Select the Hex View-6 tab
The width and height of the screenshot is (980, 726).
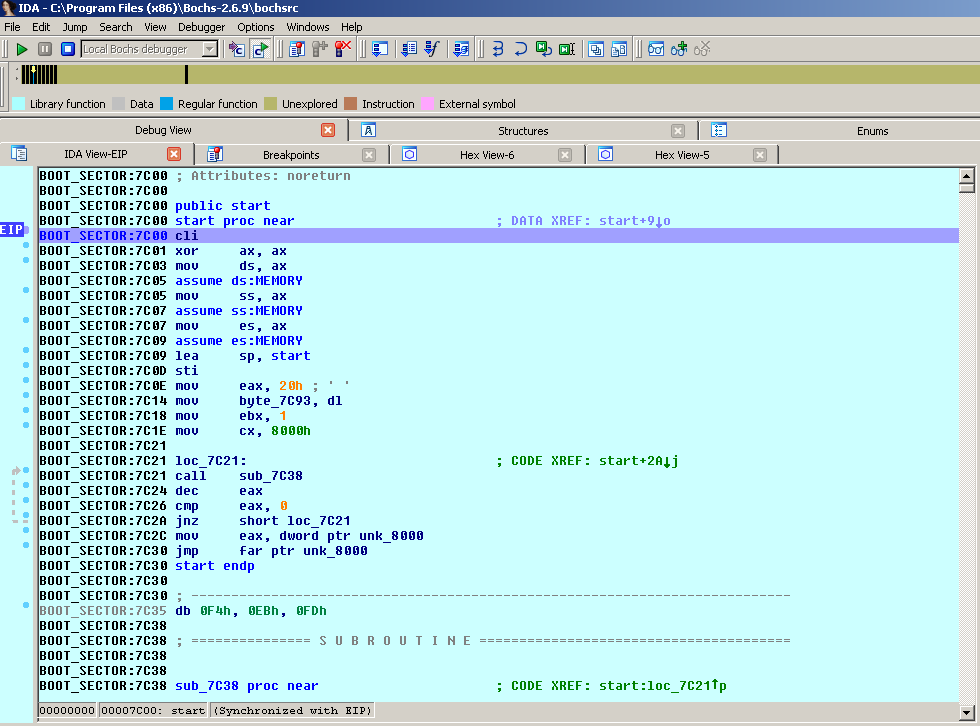[x=487, y=155]
